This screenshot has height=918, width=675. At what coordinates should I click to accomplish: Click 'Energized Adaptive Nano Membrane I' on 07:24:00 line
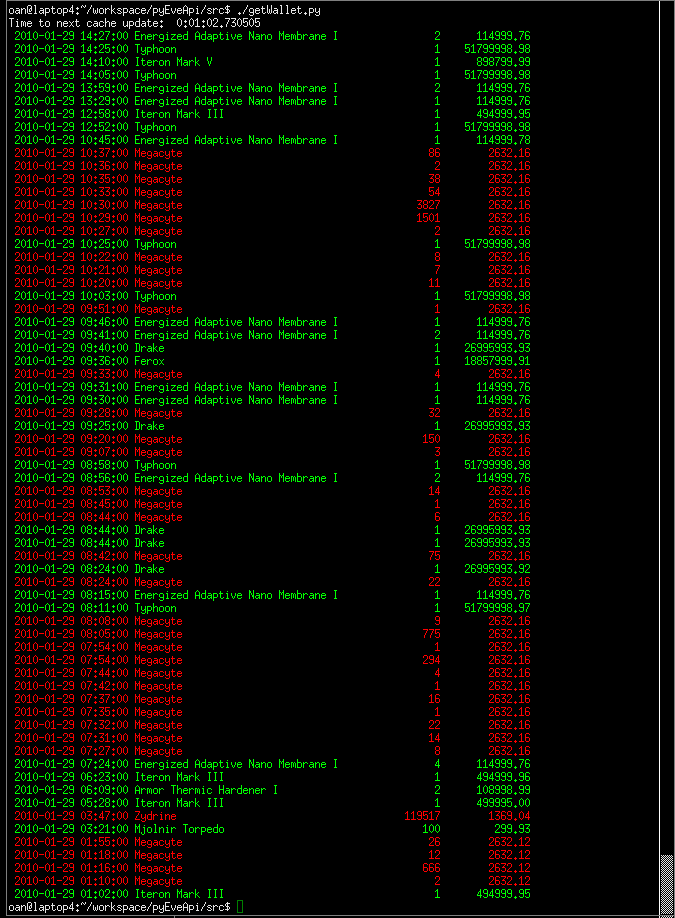point(236,764)
